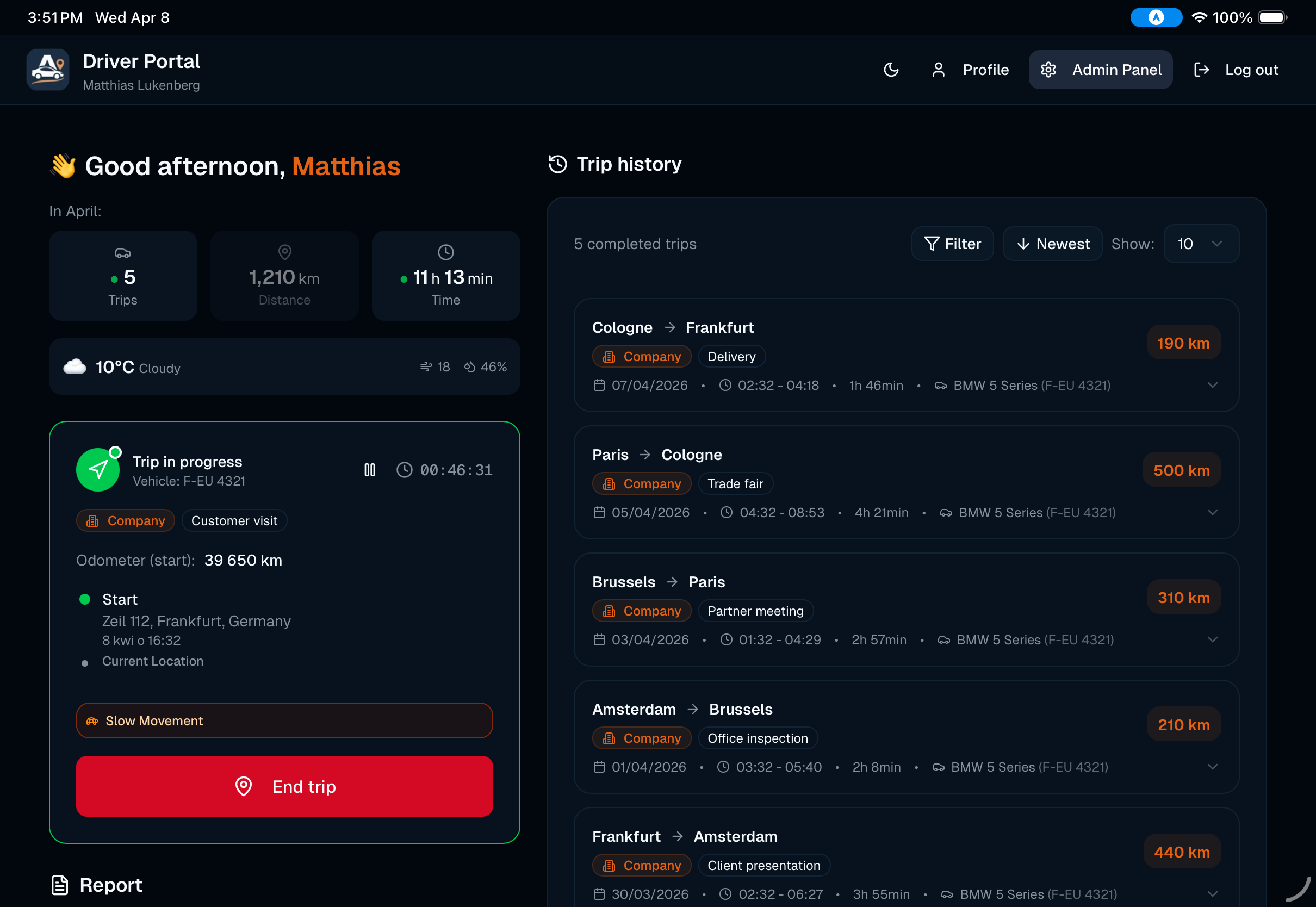Image resolution: width=1316 pixels, height=907 pixels.
Task: Open the Show results count dropdown
Action: pyautogui.click(x=1201, y=243)
